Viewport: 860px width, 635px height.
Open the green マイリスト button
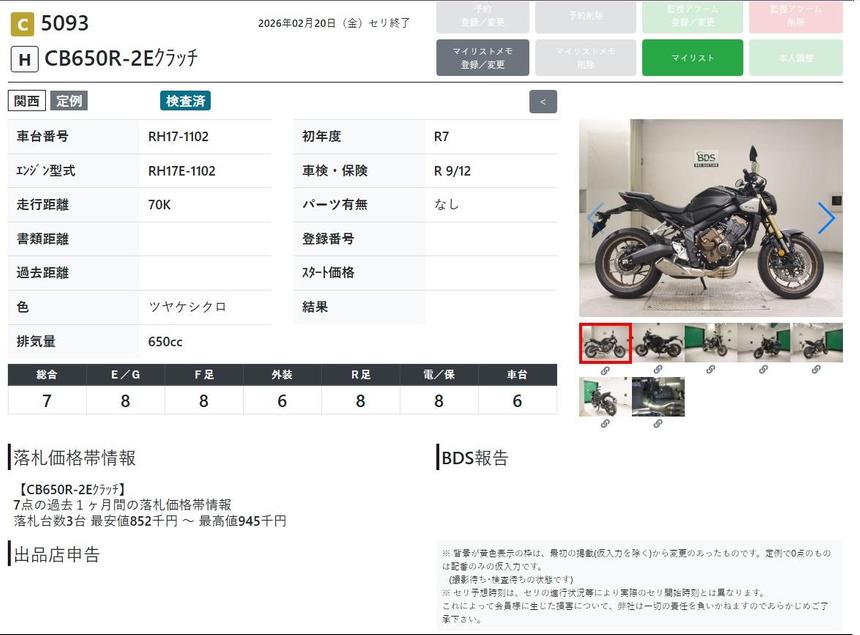pos(692,58)
